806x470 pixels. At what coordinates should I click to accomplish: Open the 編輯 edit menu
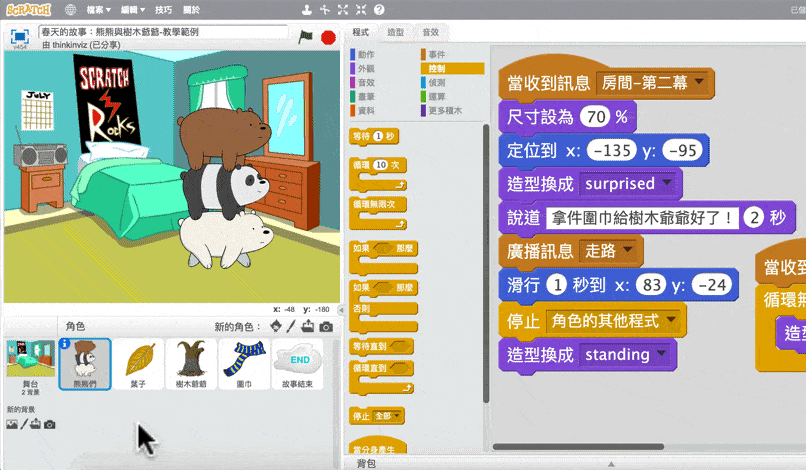[x=133, y=10]
